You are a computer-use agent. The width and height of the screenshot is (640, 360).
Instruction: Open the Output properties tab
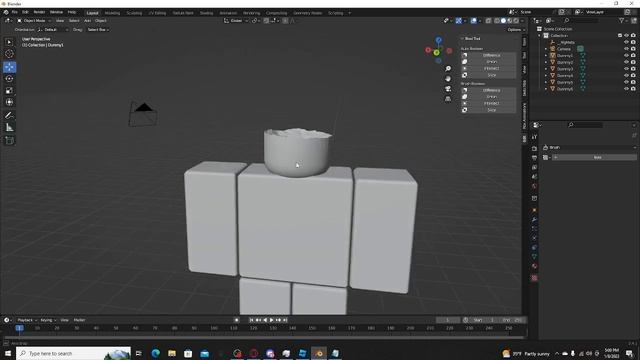coord(534,158)
